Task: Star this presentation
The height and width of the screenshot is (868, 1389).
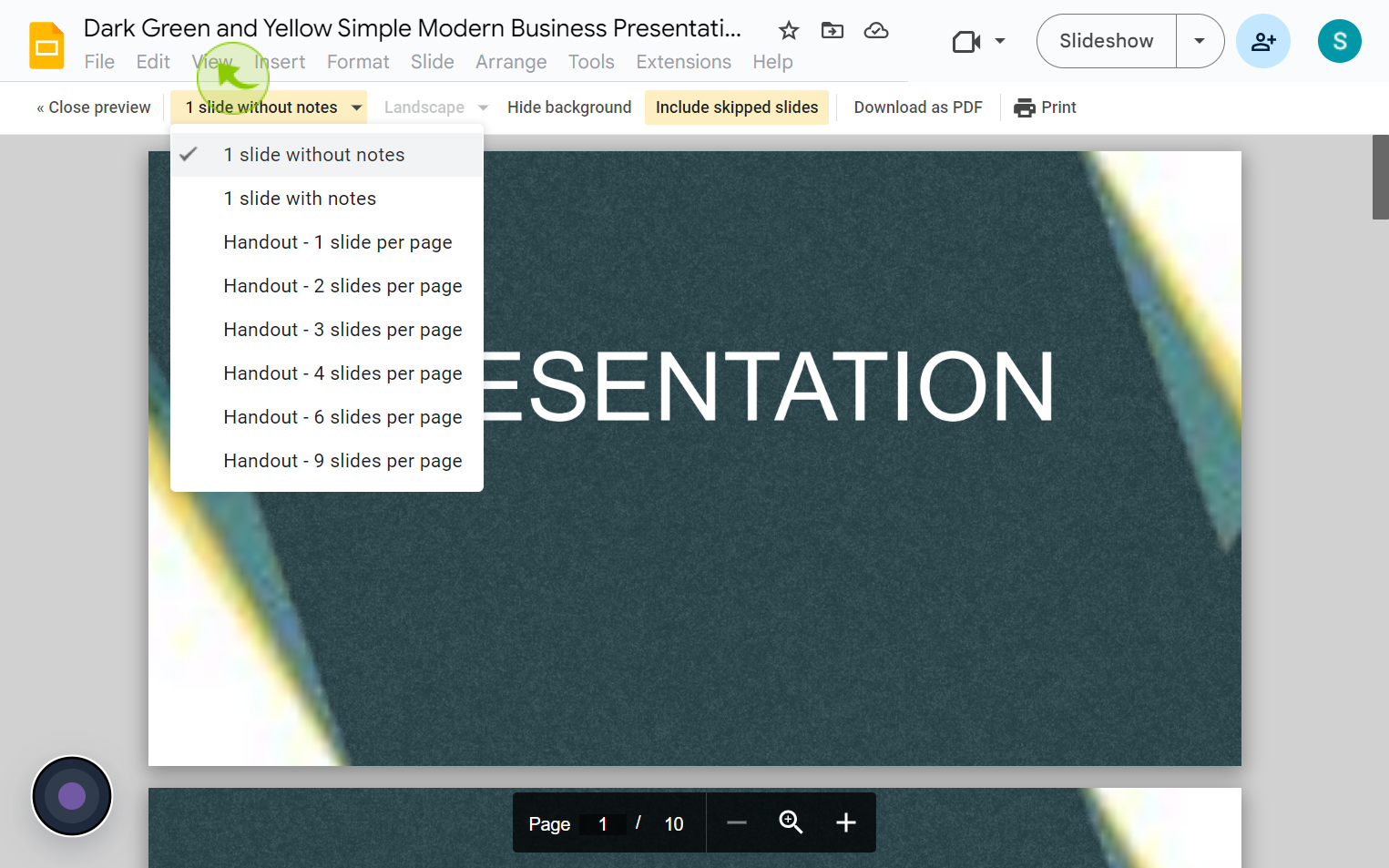Action: (789, 31)
